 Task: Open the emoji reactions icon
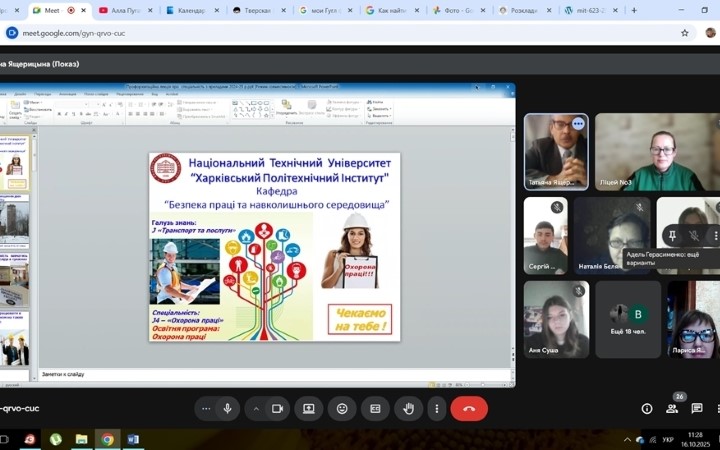click(342, 408)
